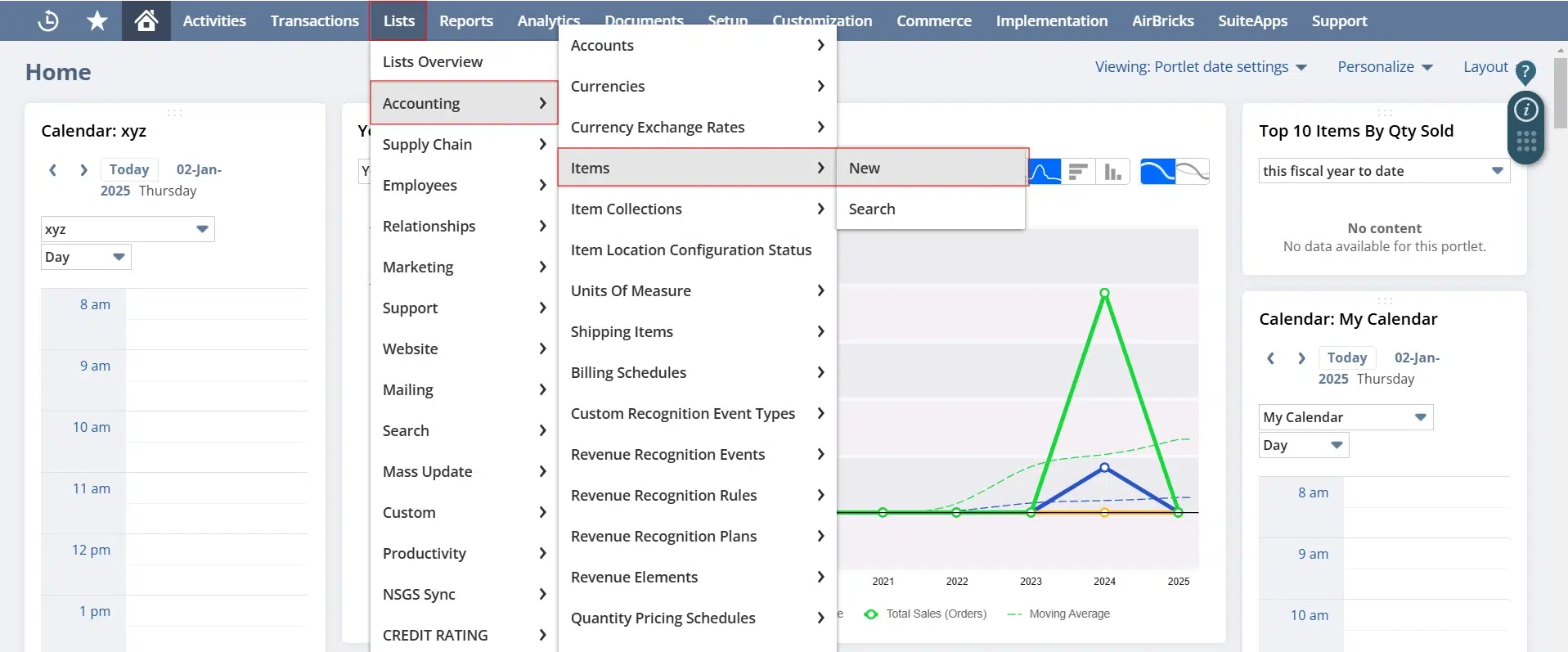Go to previous day in xyz calendar
1568x652 pixels.
[53, 169]
